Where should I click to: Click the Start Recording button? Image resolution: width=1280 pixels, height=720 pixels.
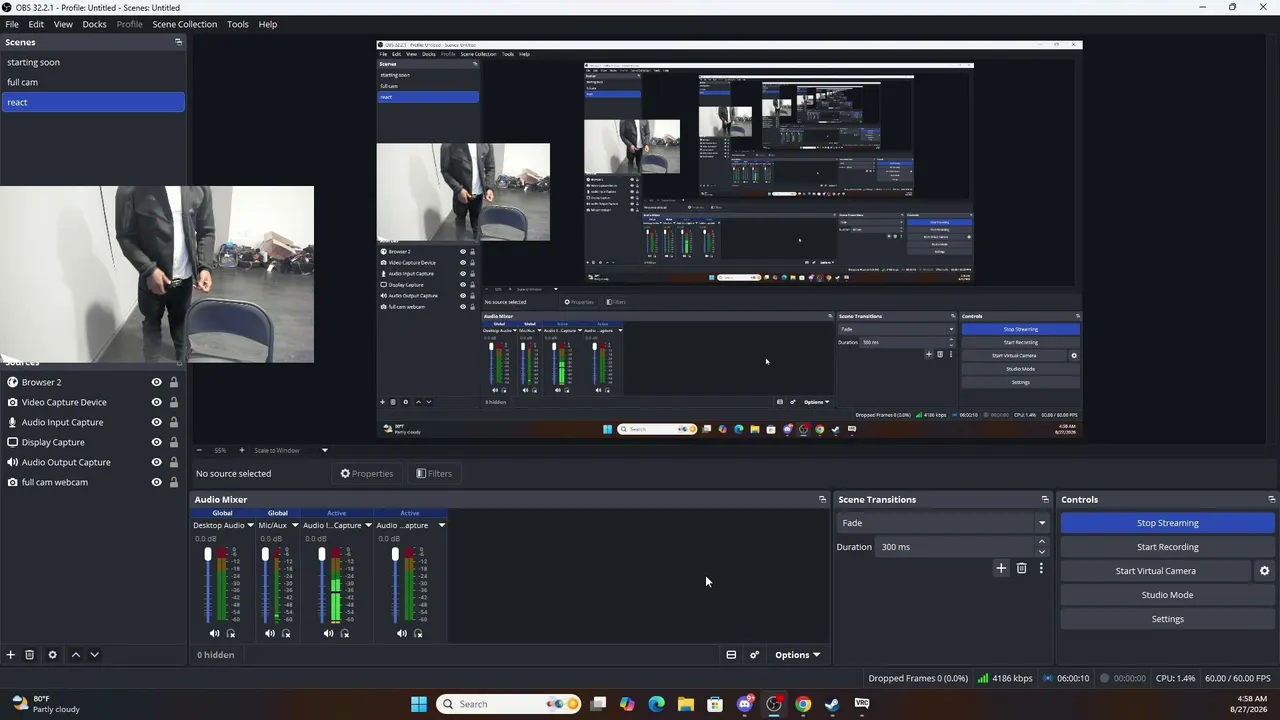tap(1167, 547)
